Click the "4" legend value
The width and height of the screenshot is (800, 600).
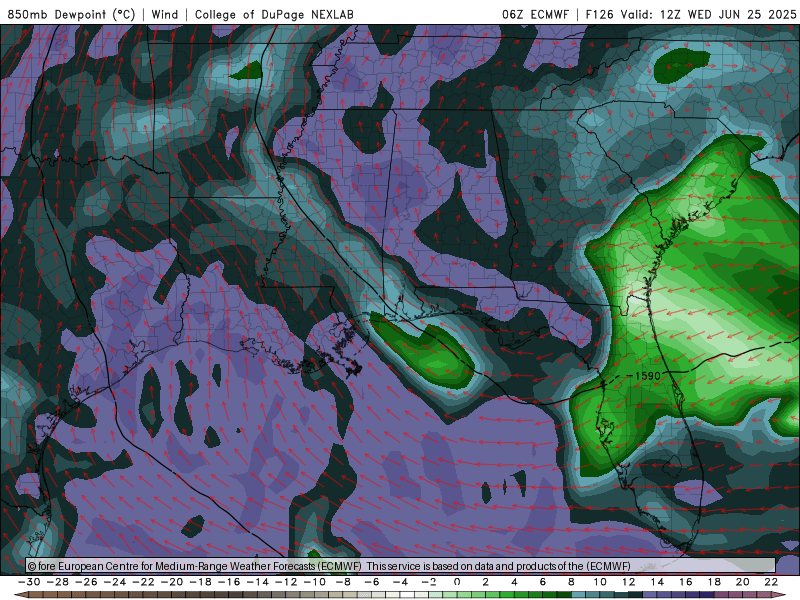pyautogui.click(x=514, y=582)
